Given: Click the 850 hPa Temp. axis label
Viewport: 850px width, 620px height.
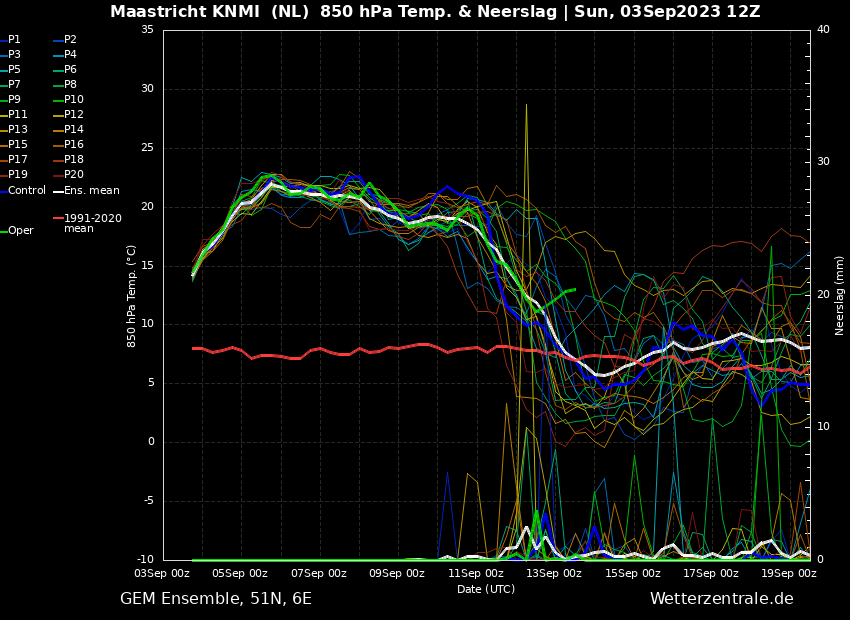Looking at the screenshot, I should tap(132, 295).
